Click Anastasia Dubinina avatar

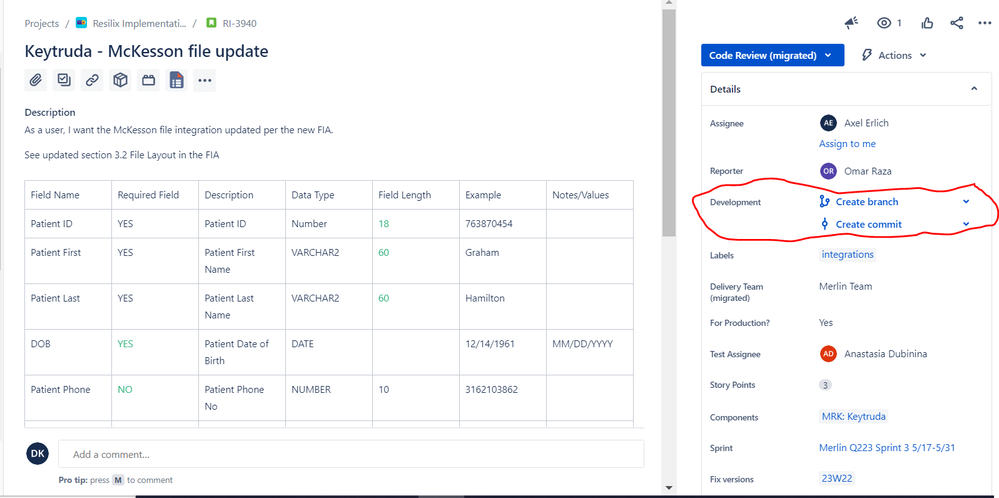coord(828,353)
